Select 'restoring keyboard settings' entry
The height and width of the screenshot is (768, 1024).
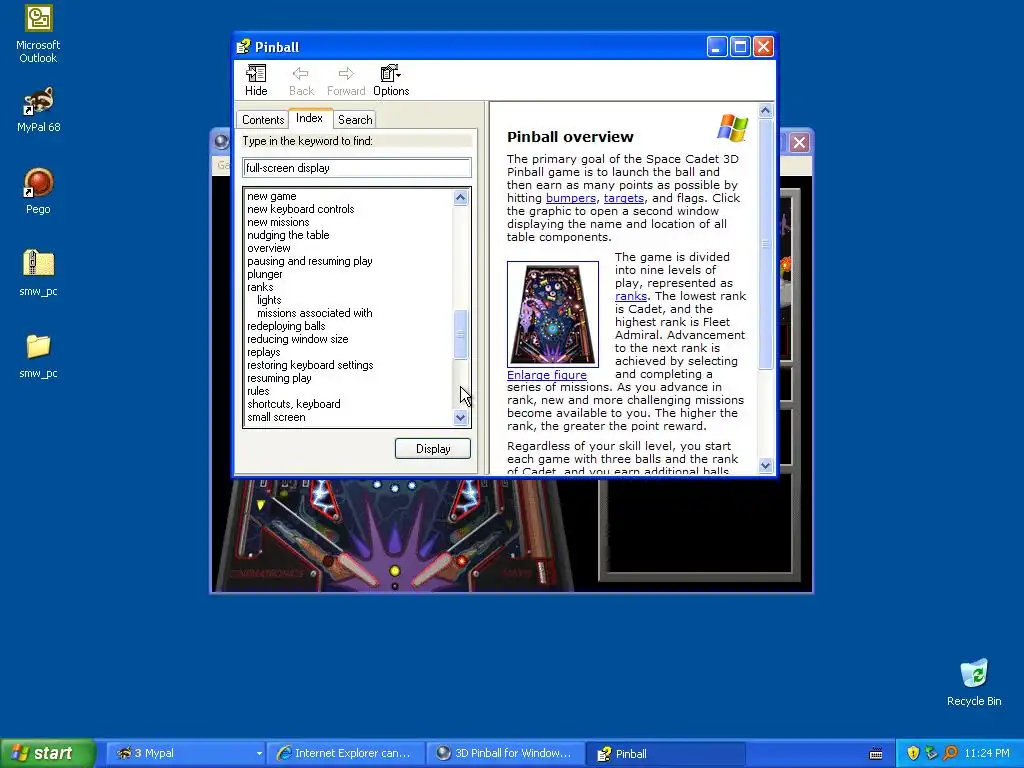310,365
